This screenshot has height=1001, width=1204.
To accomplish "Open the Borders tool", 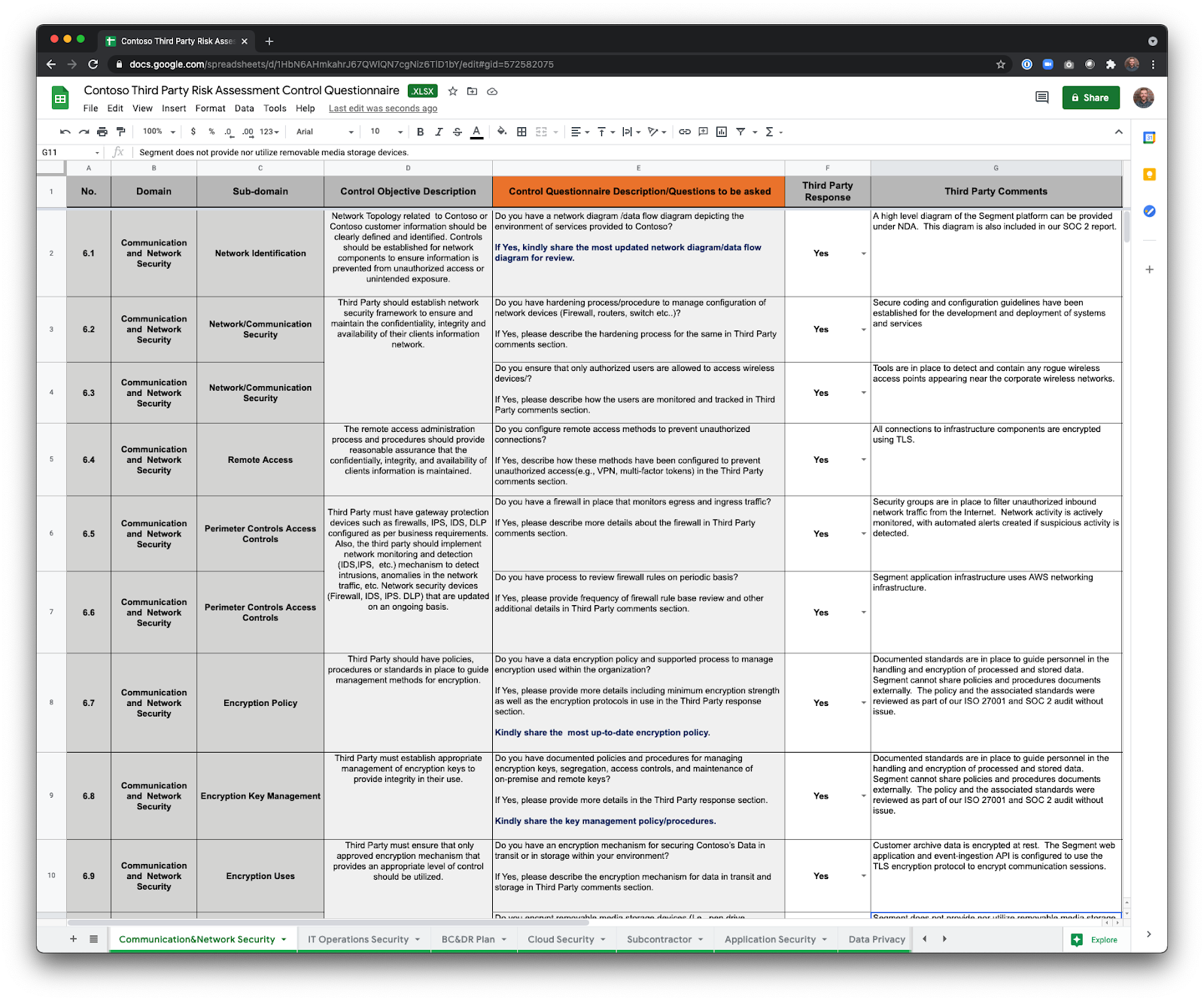I will click(521, 132).
